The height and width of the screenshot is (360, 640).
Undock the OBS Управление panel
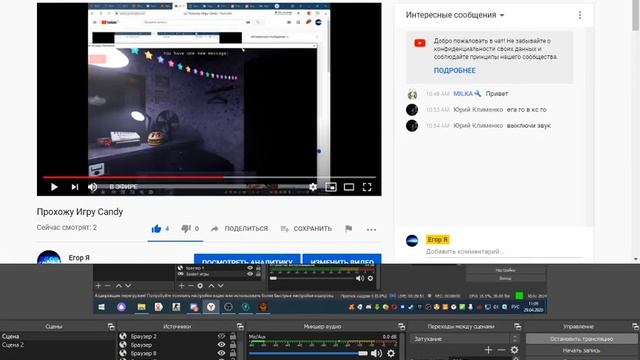coord(636,326)
